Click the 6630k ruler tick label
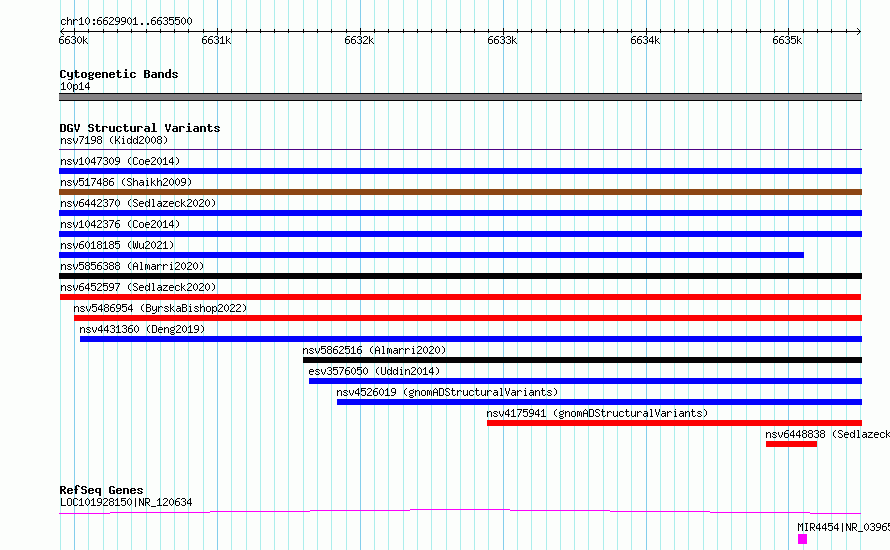Image resolution: width=890 pixels, height=550 pixels. click(73, 40)
